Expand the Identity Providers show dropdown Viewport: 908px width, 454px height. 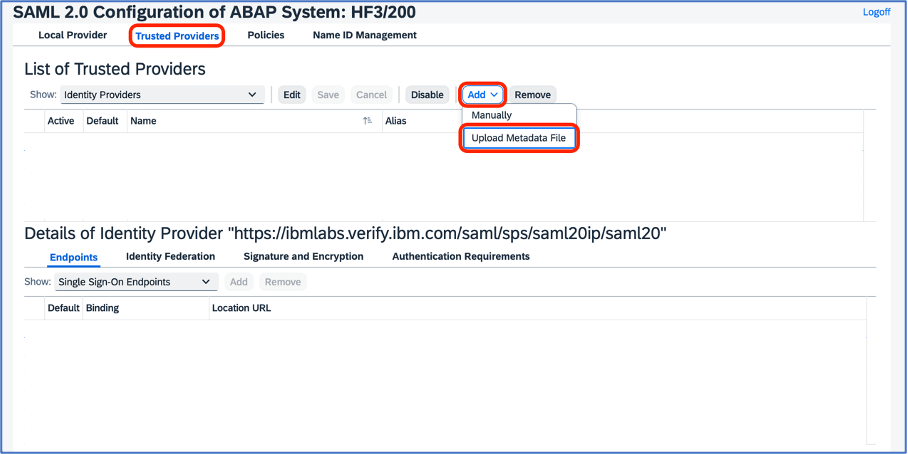(x=162, y=94)
